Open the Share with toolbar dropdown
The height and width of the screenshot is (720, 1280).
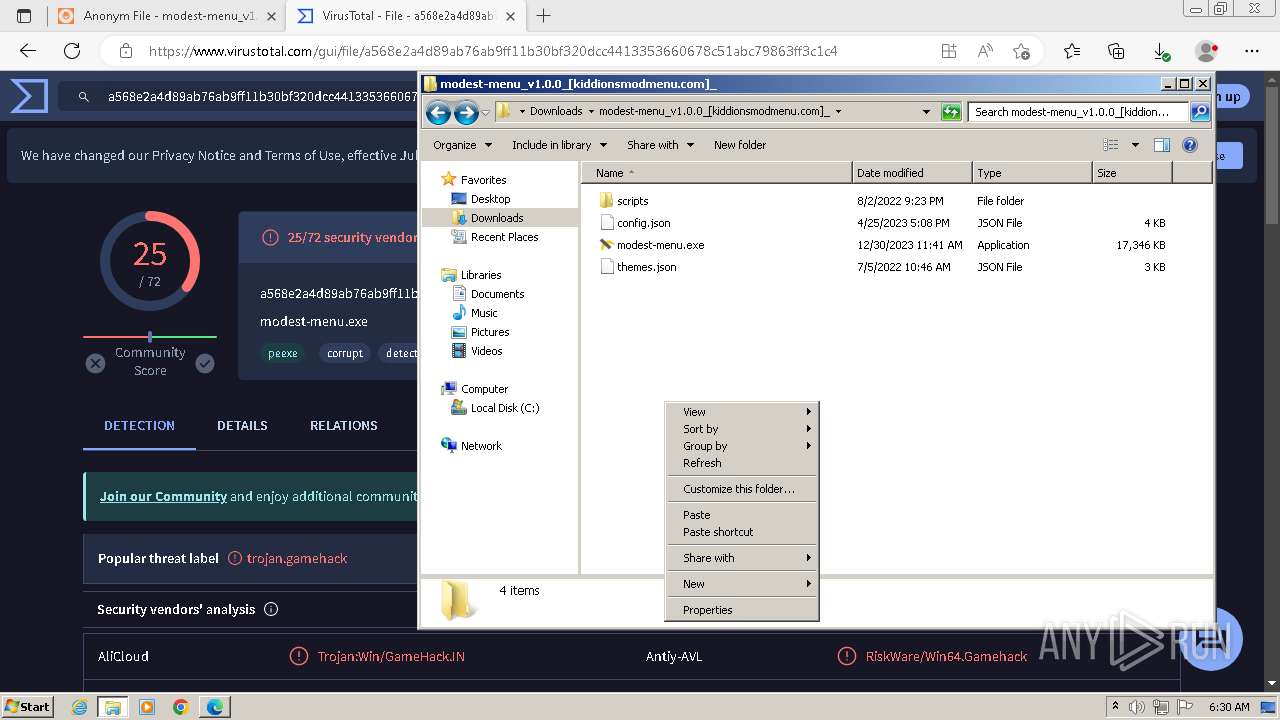point(660,145)
